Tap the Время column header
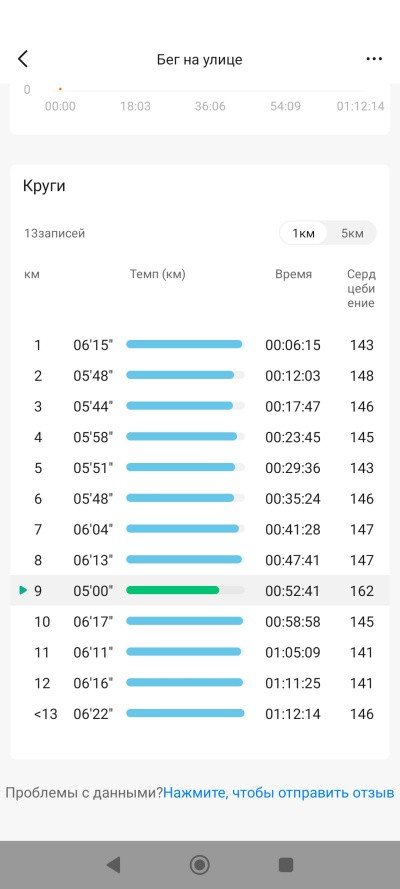 [x=293, y=274]
